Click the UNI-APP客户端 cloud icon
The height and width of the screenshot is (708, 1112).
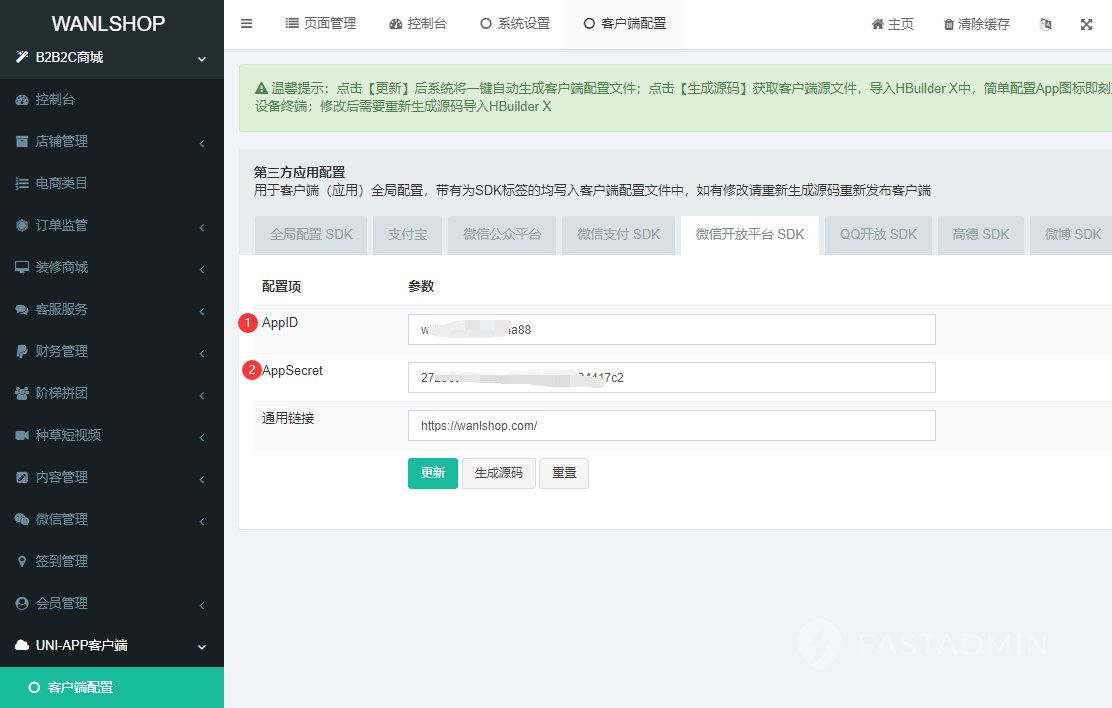(x=22, y=645)
